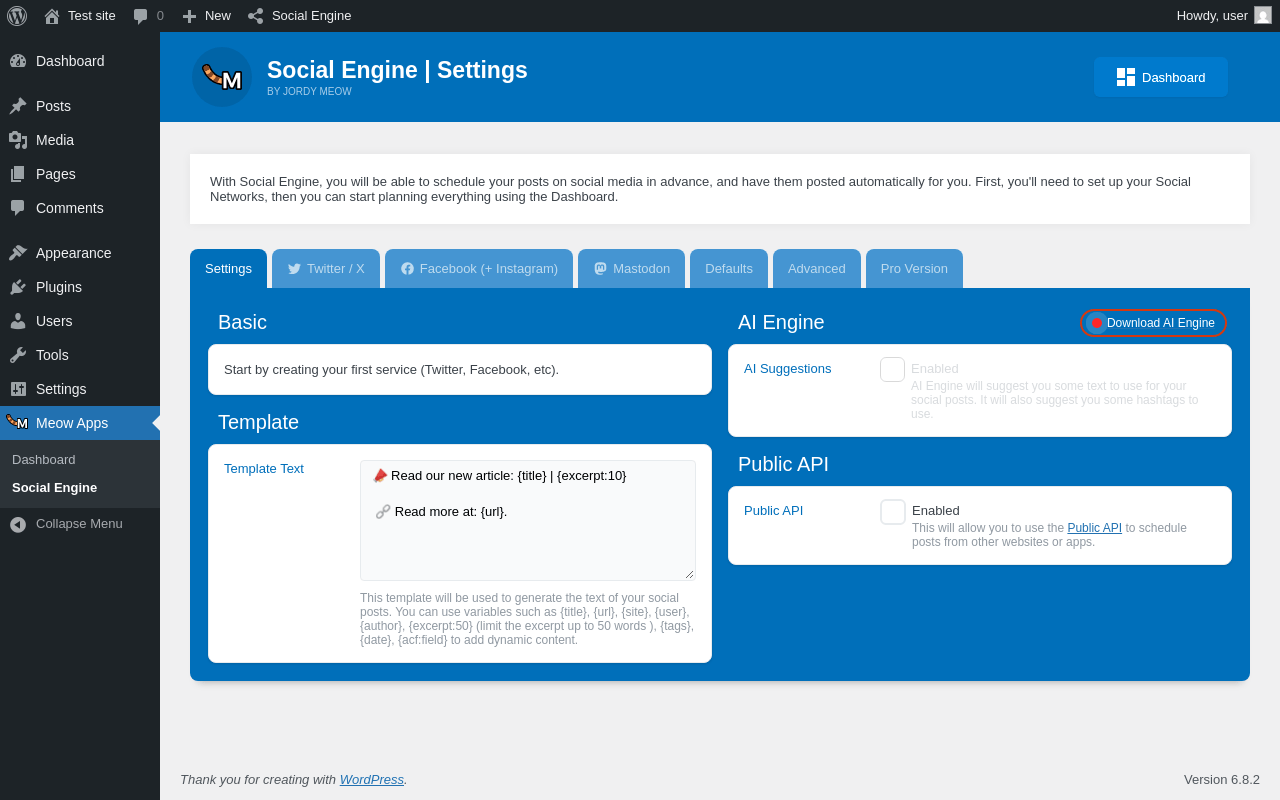1280x800 pixels.
Task: Enable the AI Suggestions checkbox
Action: [x=892, y=370]
